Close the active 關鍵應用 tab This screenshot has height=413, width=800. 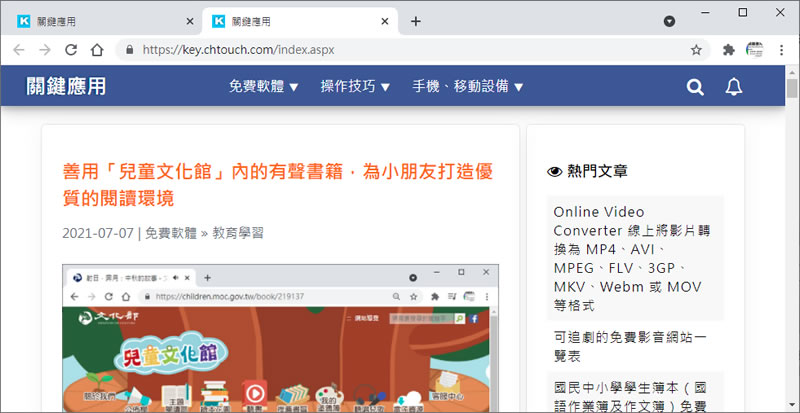[385, 21]
